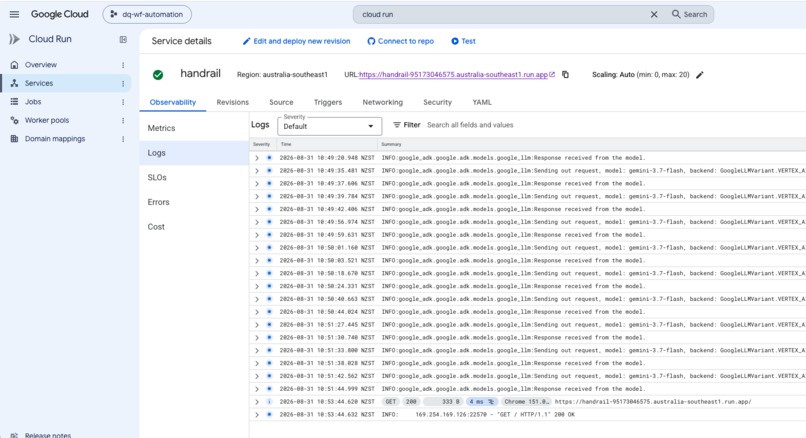Screen dimensions: 806x438
Task: Open the handrail service URL link
Action: tap(453, 75)
